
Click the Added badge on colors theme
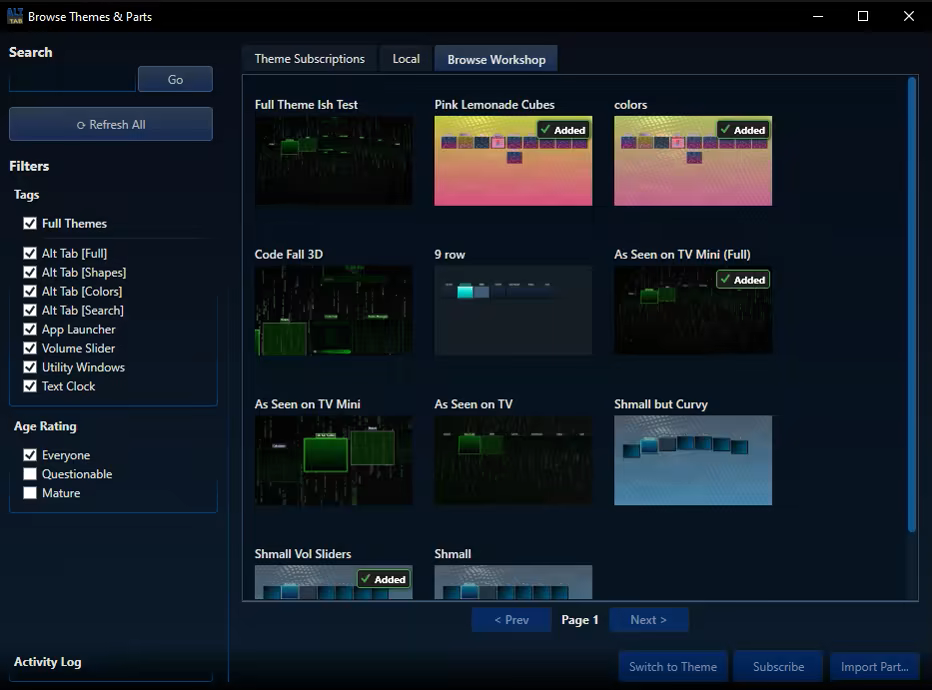(742, 130)
